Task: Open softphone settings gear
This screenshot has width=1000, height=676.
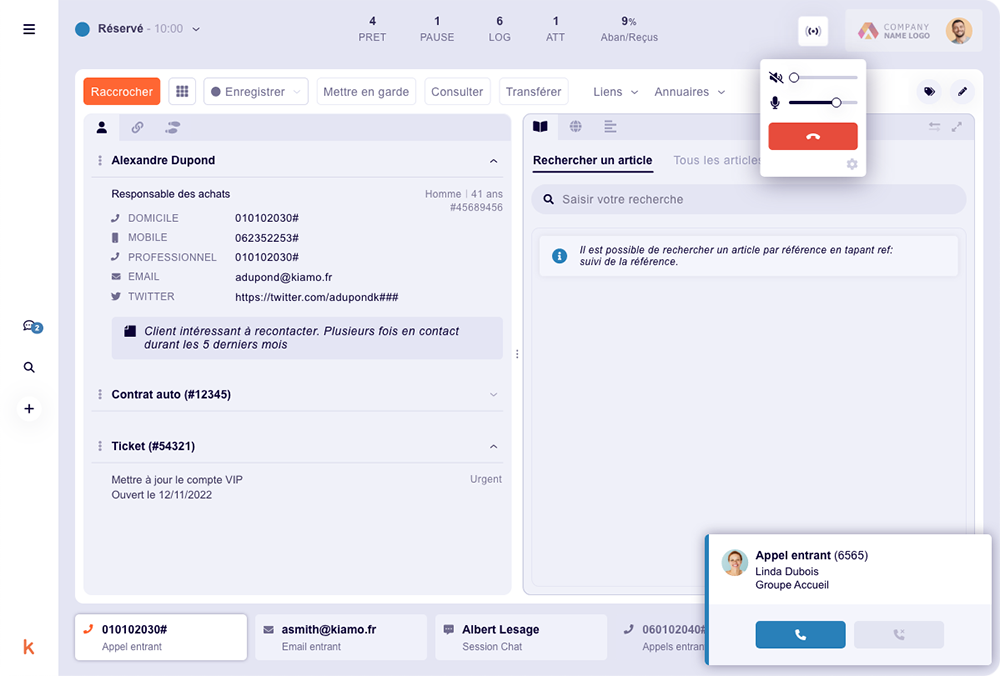Action: (851, 165)
